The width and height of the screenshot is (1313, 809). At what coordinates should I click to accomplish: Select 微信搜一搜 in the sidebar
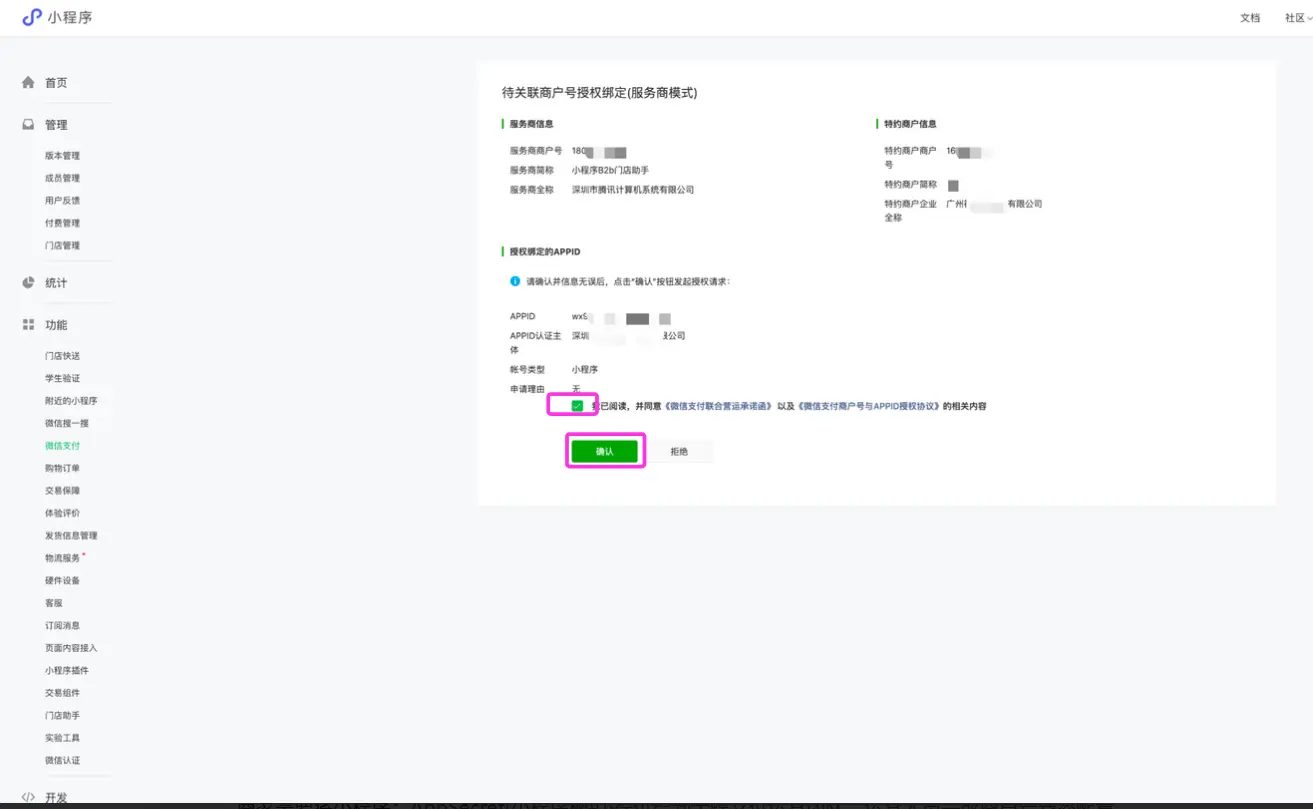67,423
